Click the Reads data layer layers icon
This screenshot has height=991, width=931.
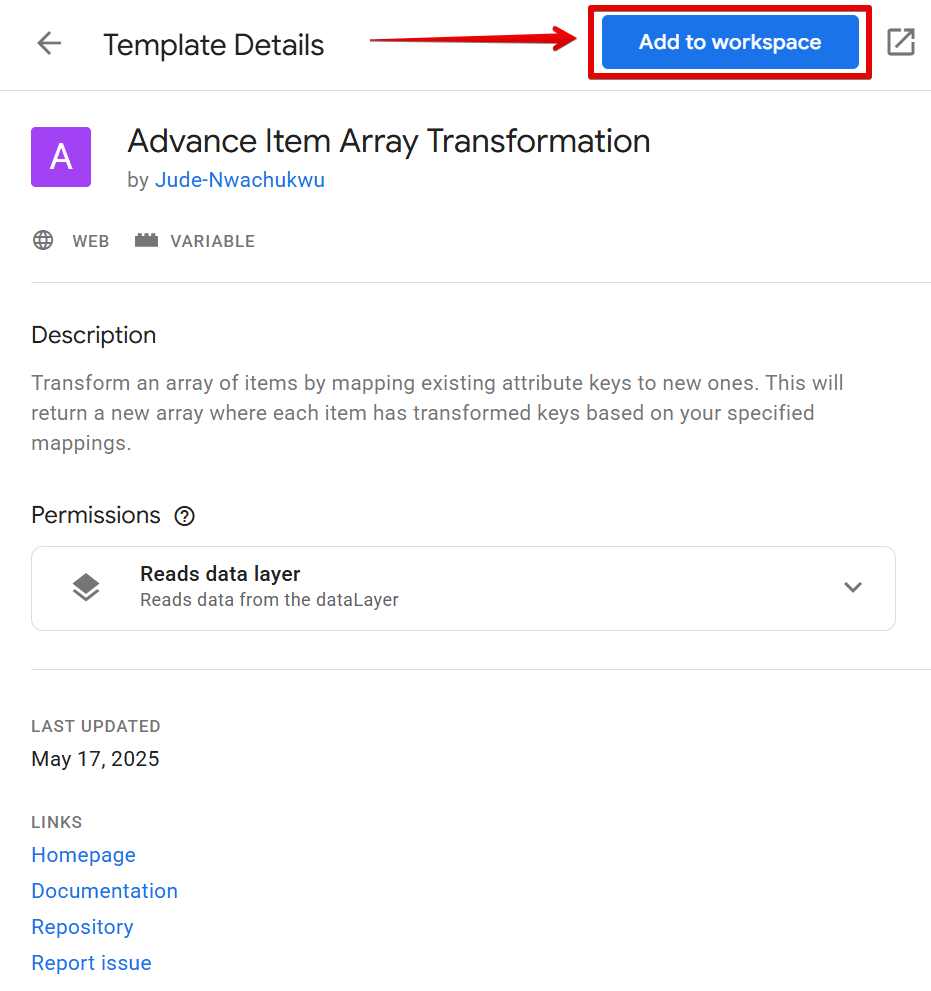[86, 588]
